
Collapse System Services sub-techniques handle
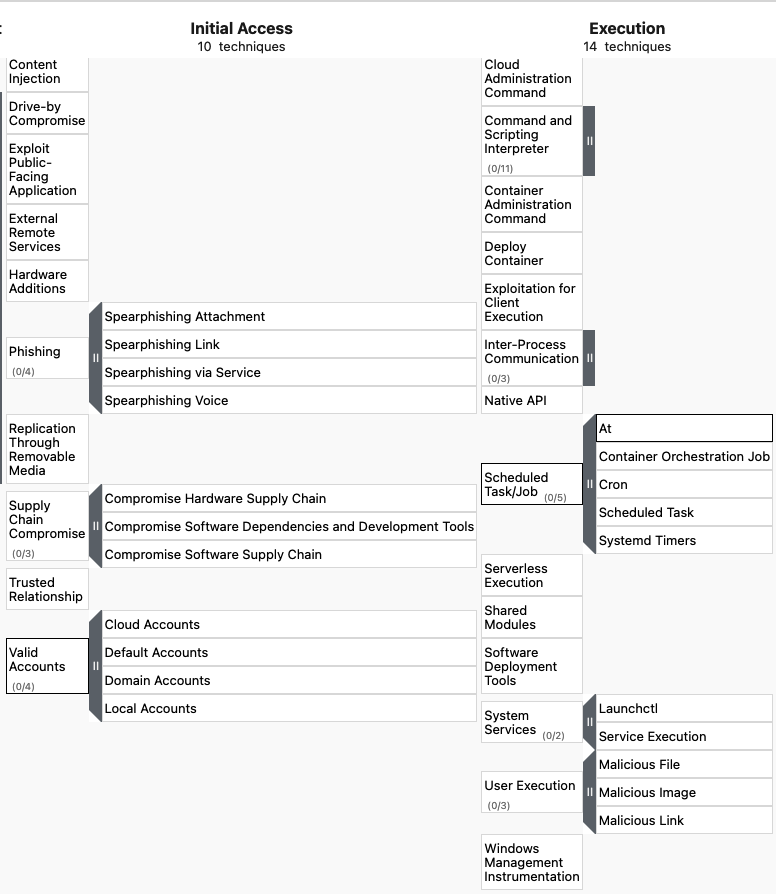click(590, 722)
